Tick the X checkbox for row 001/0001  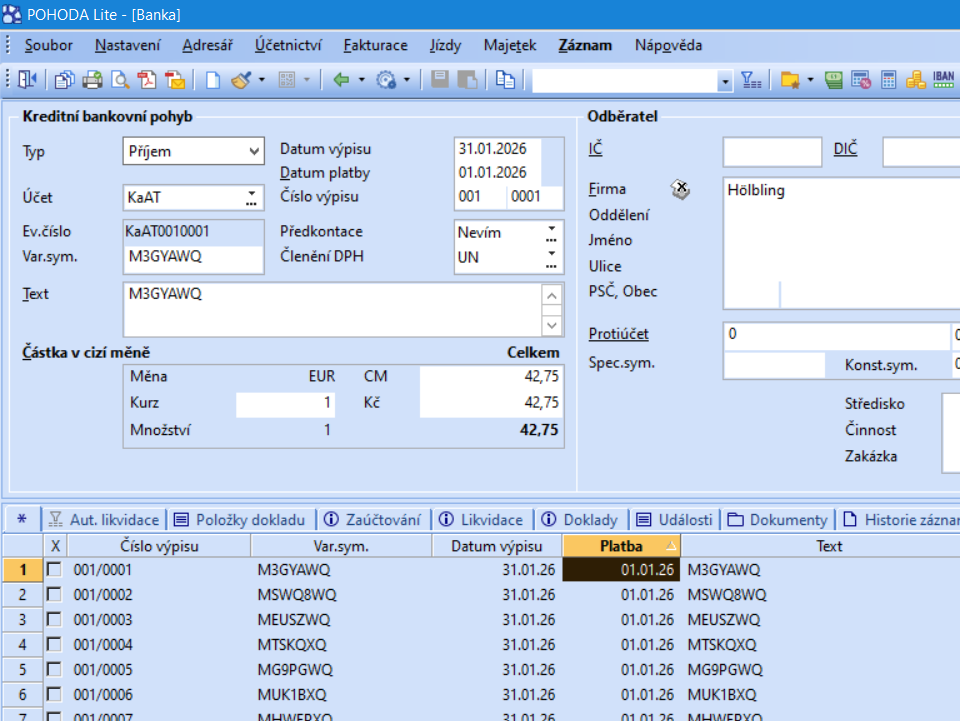pos(55,569)
